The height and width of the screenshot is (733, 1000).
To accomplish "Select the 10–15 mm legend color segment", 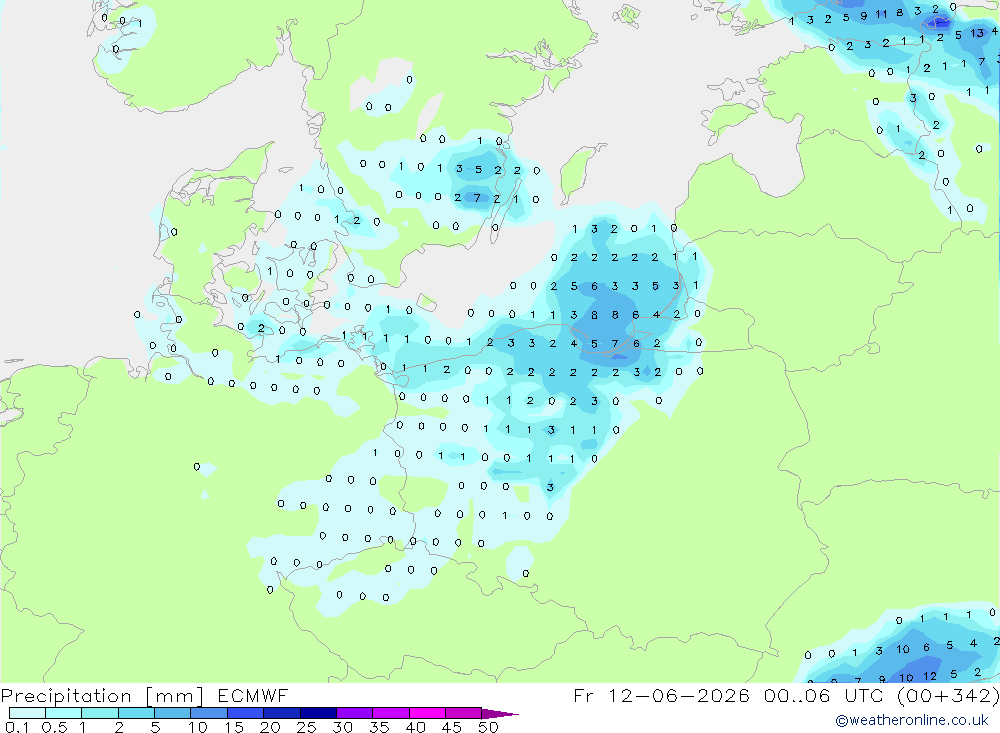I will pyautogui.click(x=209, y=713).
